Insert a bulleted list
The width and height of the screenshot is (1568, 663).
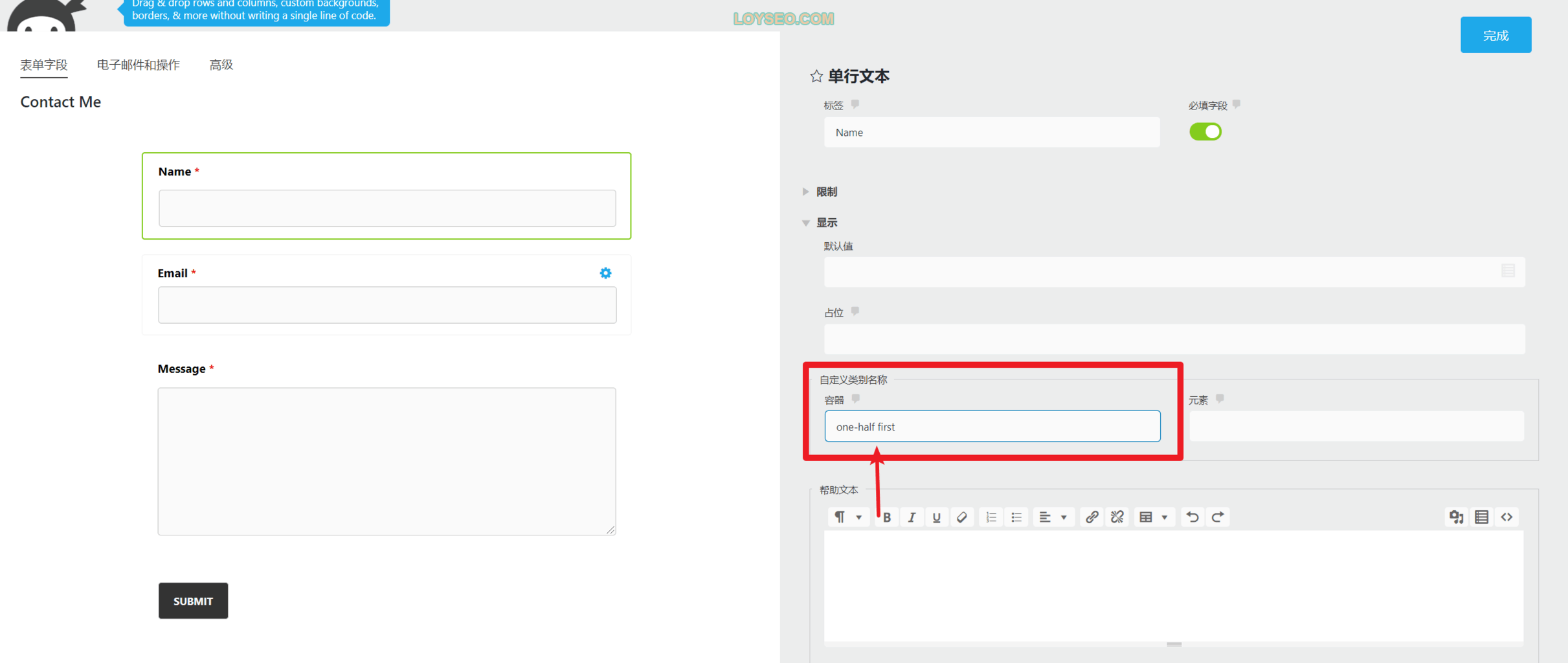pyautogui.click(x=1016, y=517)
